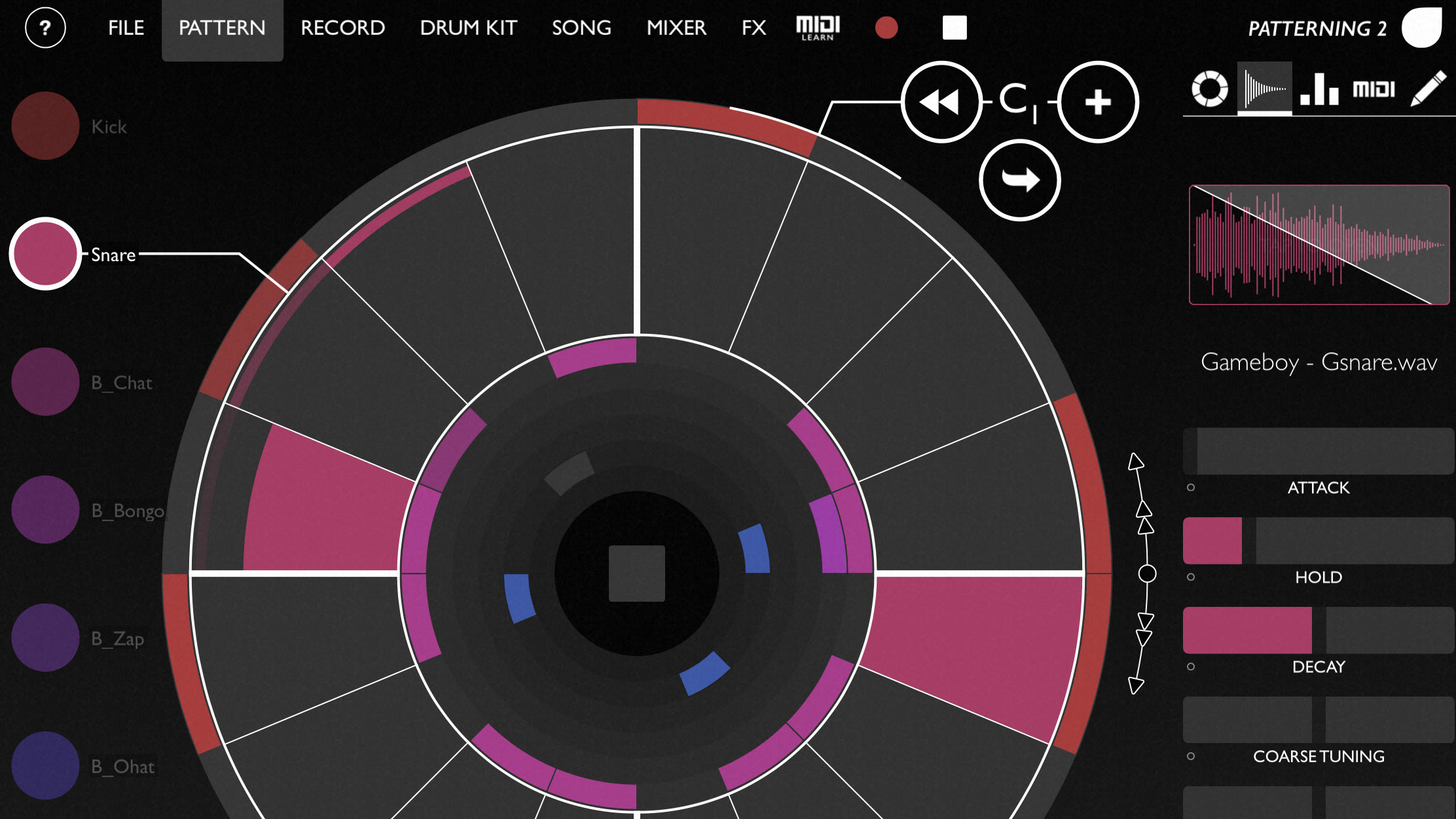Click the B_Ohat track label
This screenshot has width=1456, height=819.
[123, 767]
